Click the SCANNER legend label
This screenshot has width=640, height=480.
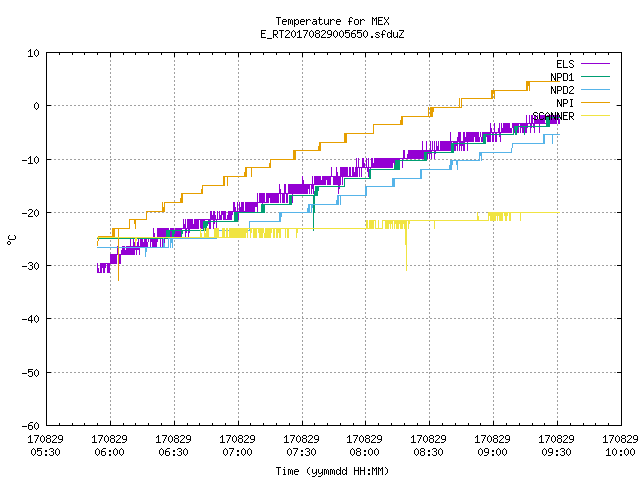coord(553,116)
